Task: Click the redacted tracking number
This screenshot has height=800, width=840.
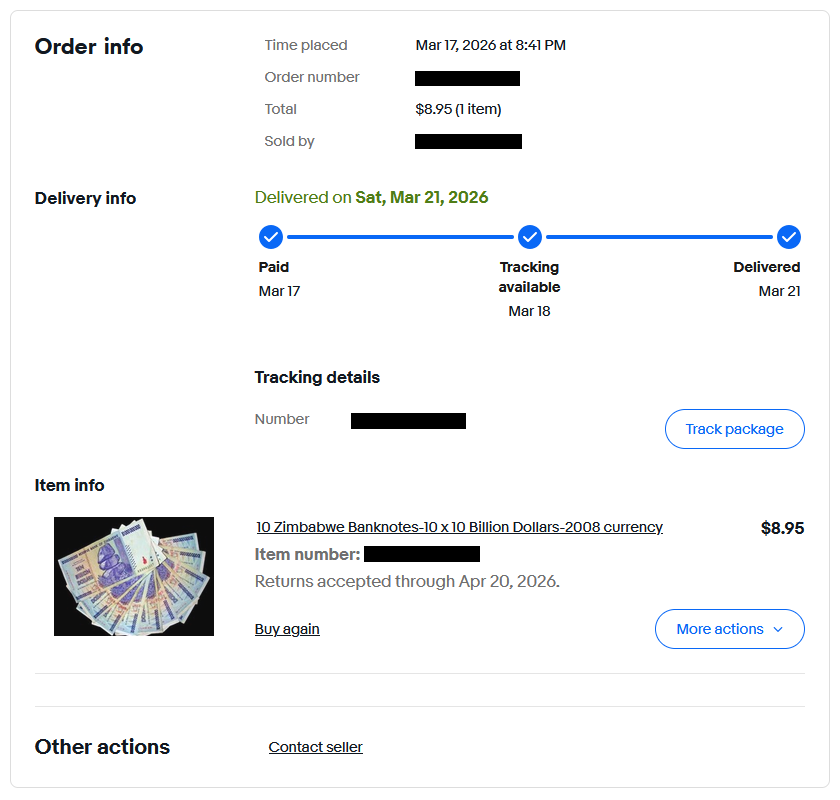Action: pyautogui.click(x=408, y=421)
